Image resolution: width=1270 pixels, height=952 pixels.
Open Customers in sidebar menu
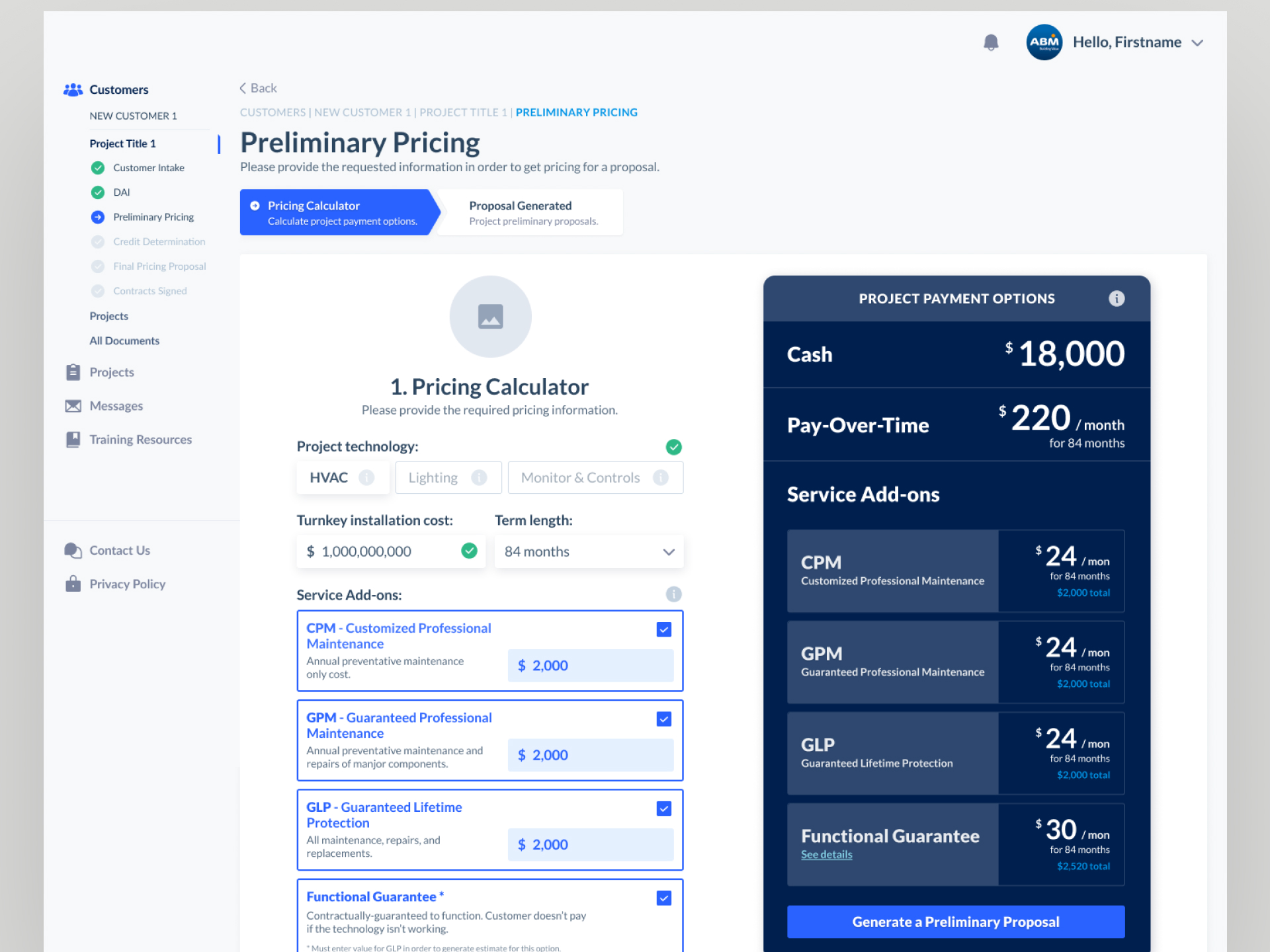tap(119, 89)
